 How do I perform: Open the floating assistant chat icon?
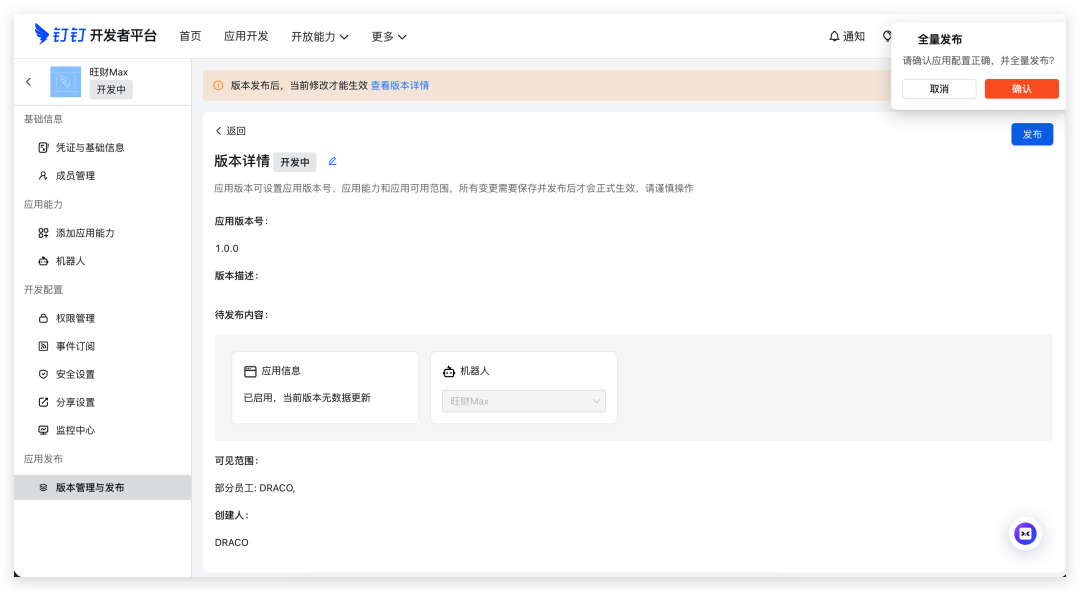pyautogui.click(x=1025, y=534)
